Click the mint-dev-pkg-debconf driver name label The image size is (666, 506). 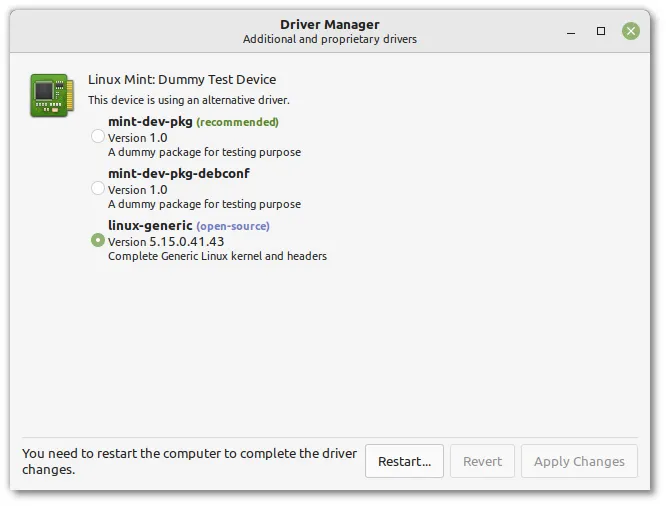(179, 173)
